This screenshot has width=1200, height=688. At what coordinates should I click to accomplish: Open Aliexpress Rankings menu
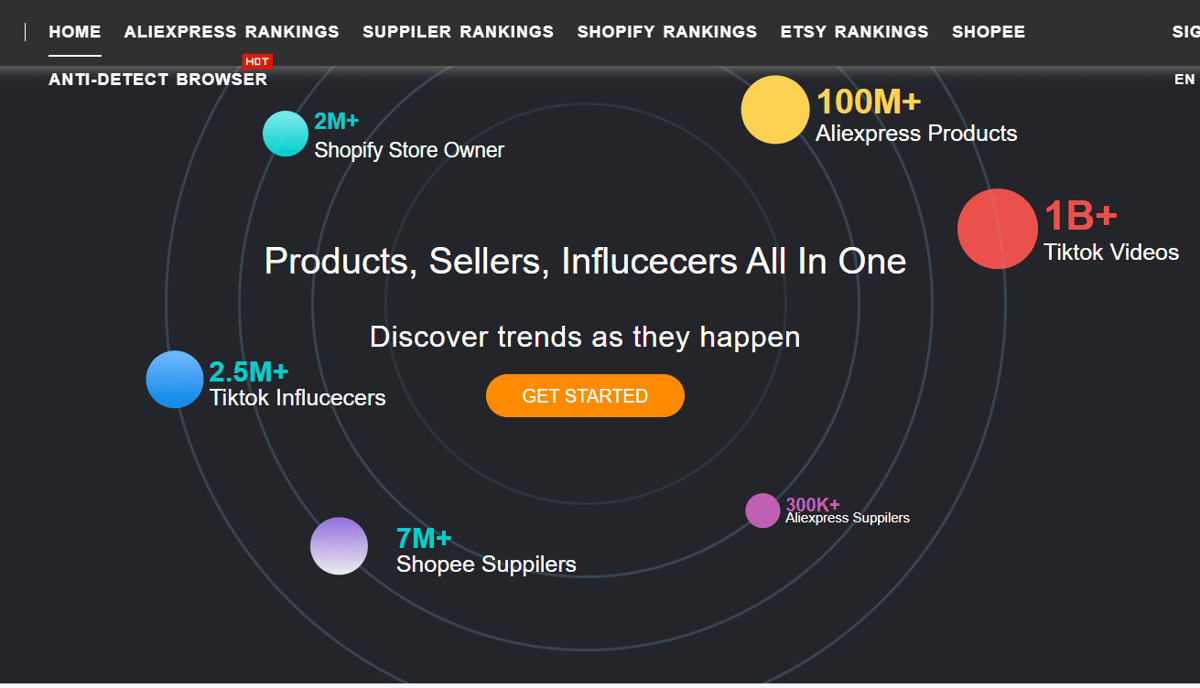232,32
